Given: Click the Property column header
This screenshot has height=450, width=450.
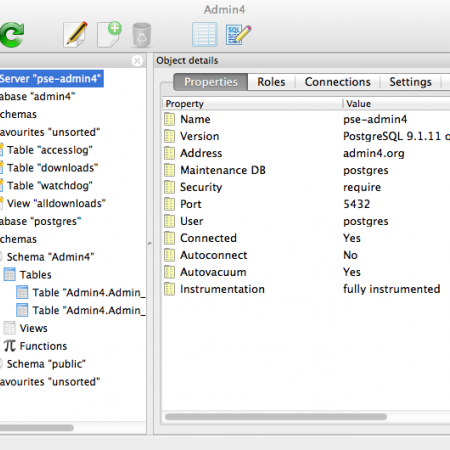Looking at the screenshot, I should click(252, 104).
